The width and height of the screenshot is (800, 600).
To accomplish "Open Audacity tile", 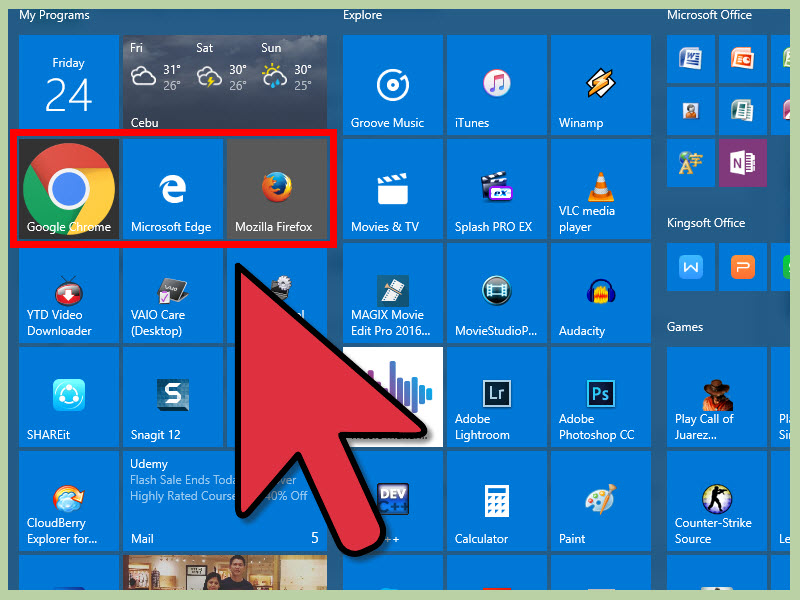I will (601, 293).
